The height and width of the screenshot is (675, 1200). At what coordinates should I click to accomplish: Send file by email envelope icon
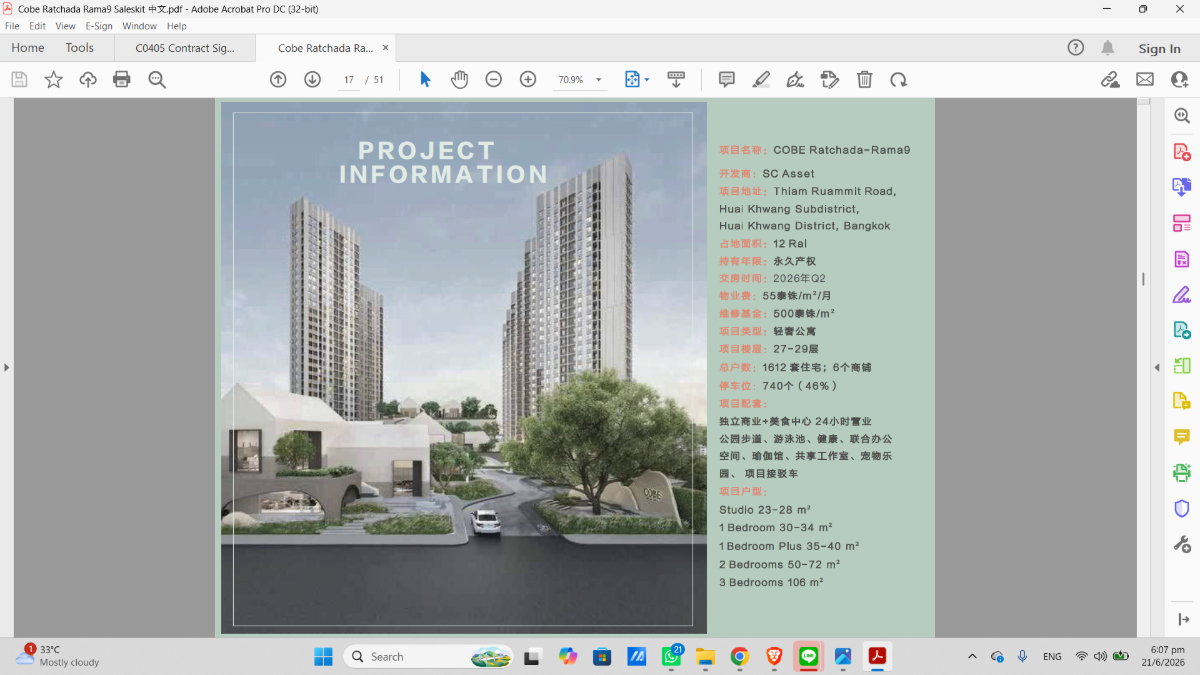(1145, 80)
